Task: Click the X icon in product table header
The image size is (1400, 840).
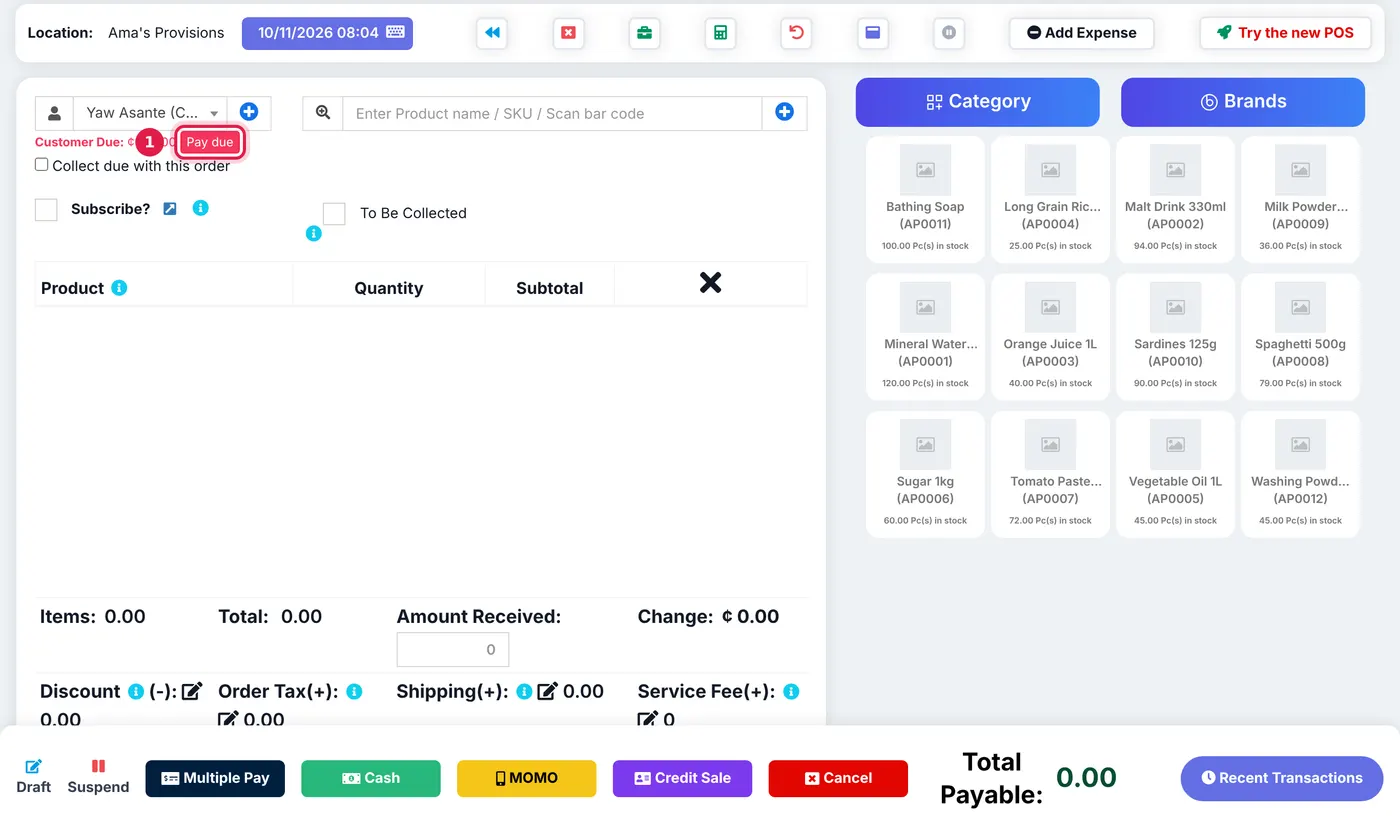Action: [x=710, y=283]
